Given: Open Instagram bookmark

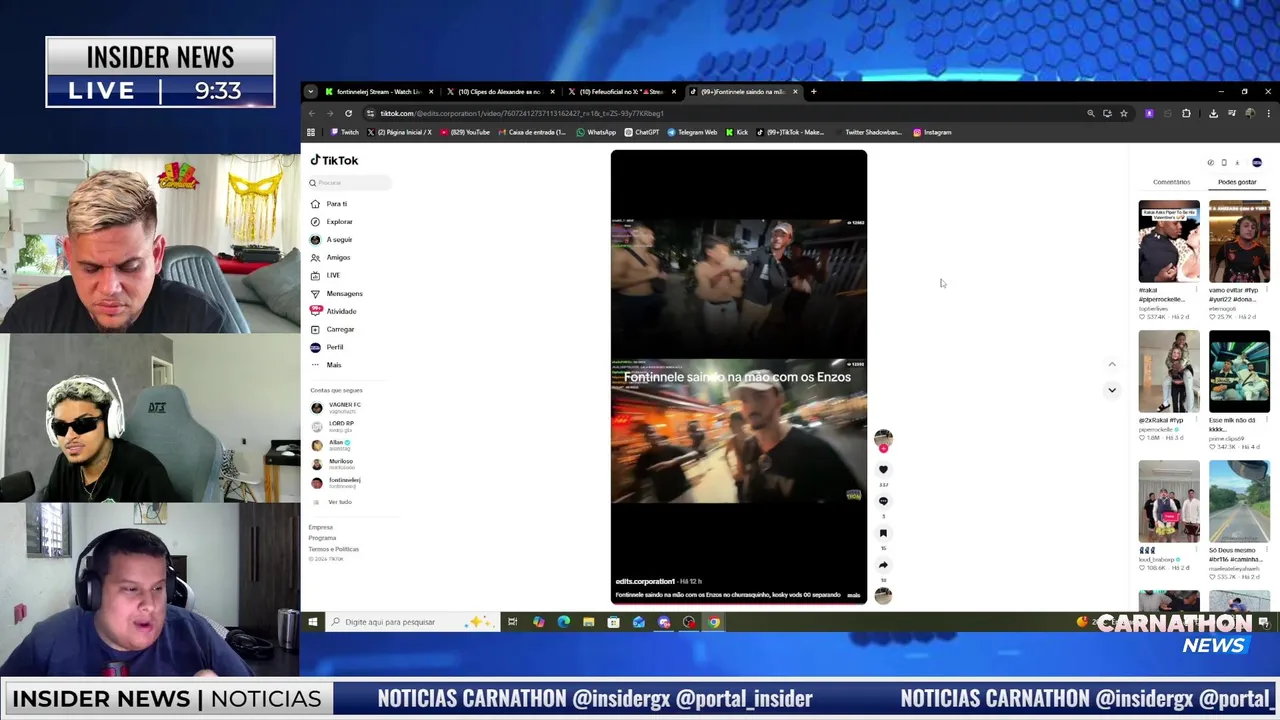Looking at the screenshot, I should coord(932,132).
